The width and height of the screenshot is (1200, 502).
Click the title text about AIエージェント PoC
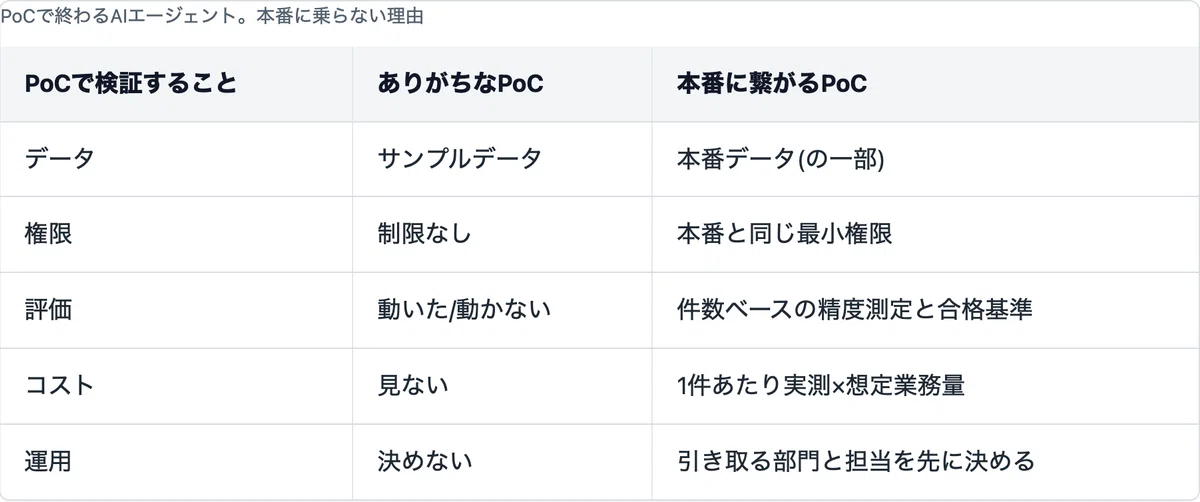(x=212, y=18)
